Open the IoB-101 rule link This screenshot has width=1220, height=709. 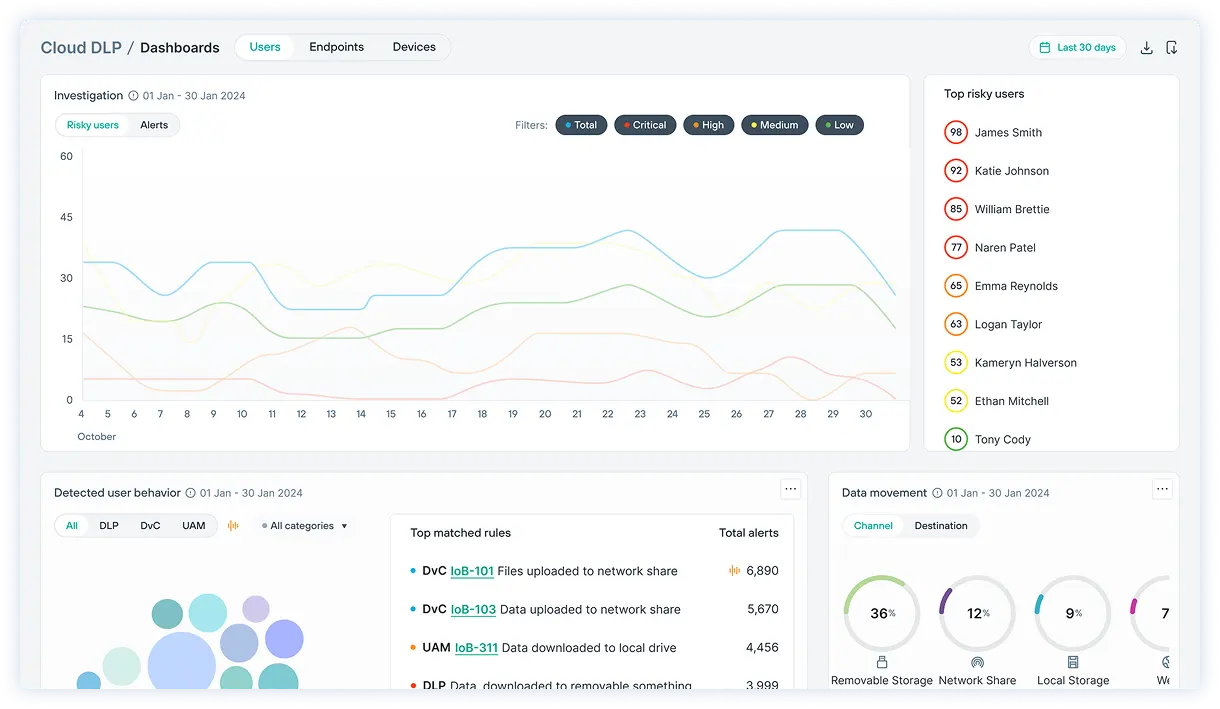coord(472,571)
